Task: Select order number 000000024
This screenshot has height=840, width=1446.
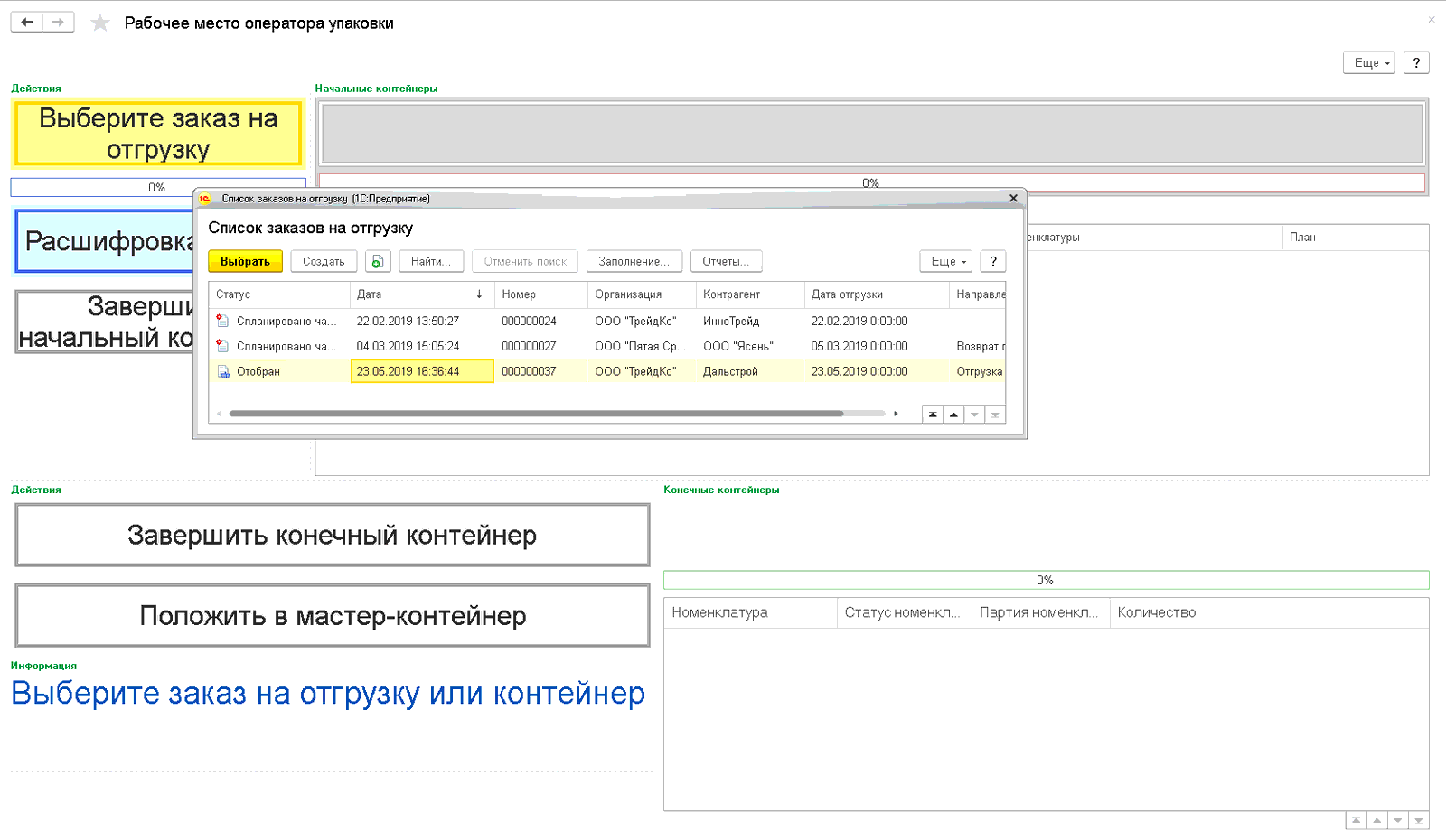Action: coord(529,321)
